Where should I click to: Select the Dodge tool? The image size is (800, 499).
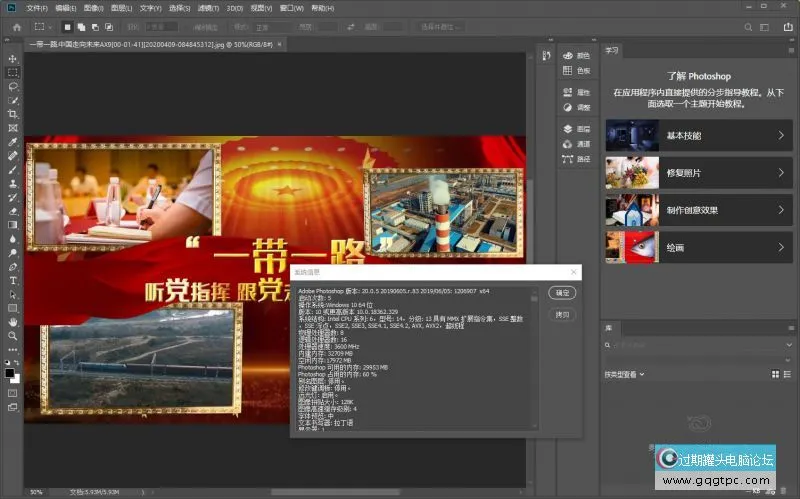(13, 253)
